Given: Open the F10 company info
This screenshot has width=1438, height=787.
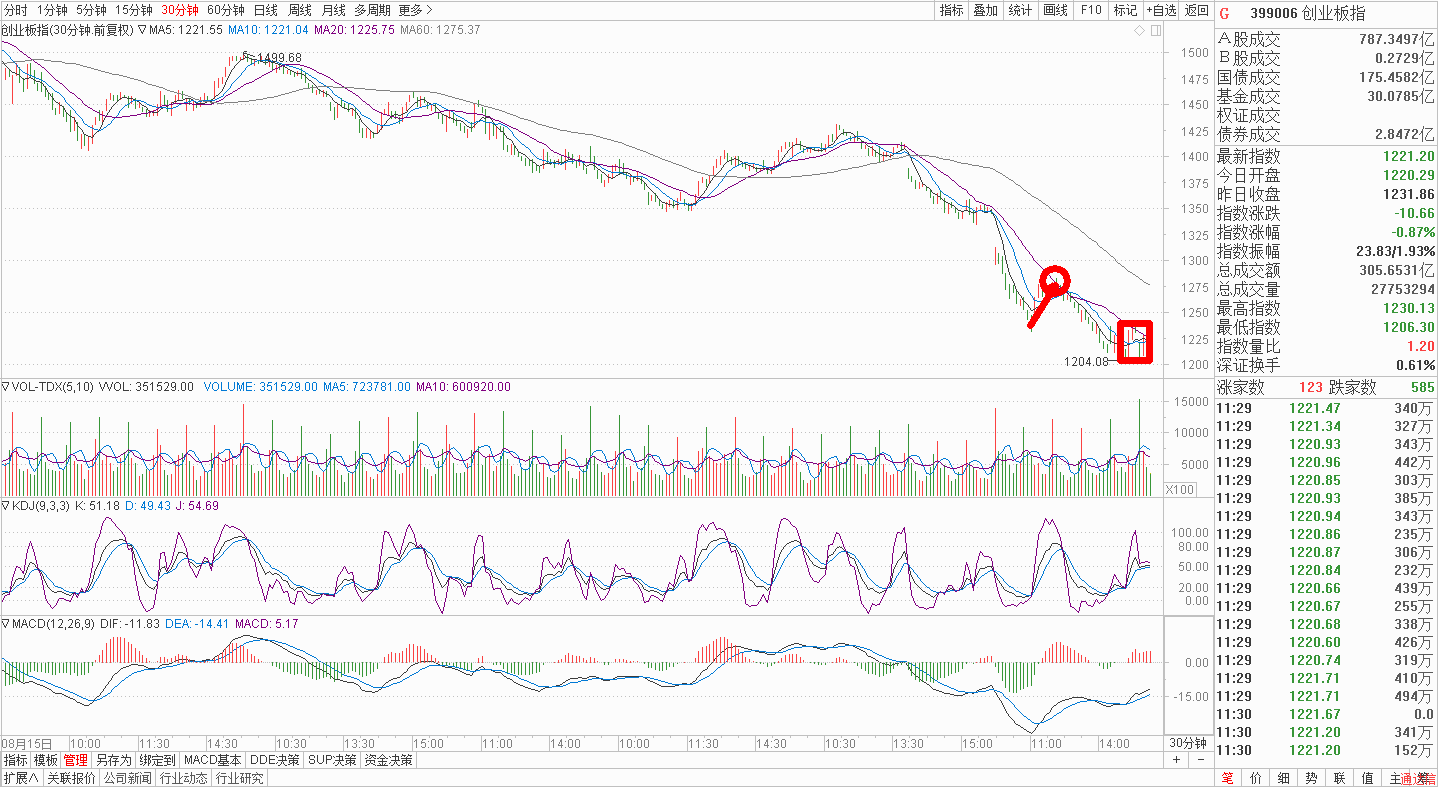Looking at the screenshot, I should (1090, 10).
